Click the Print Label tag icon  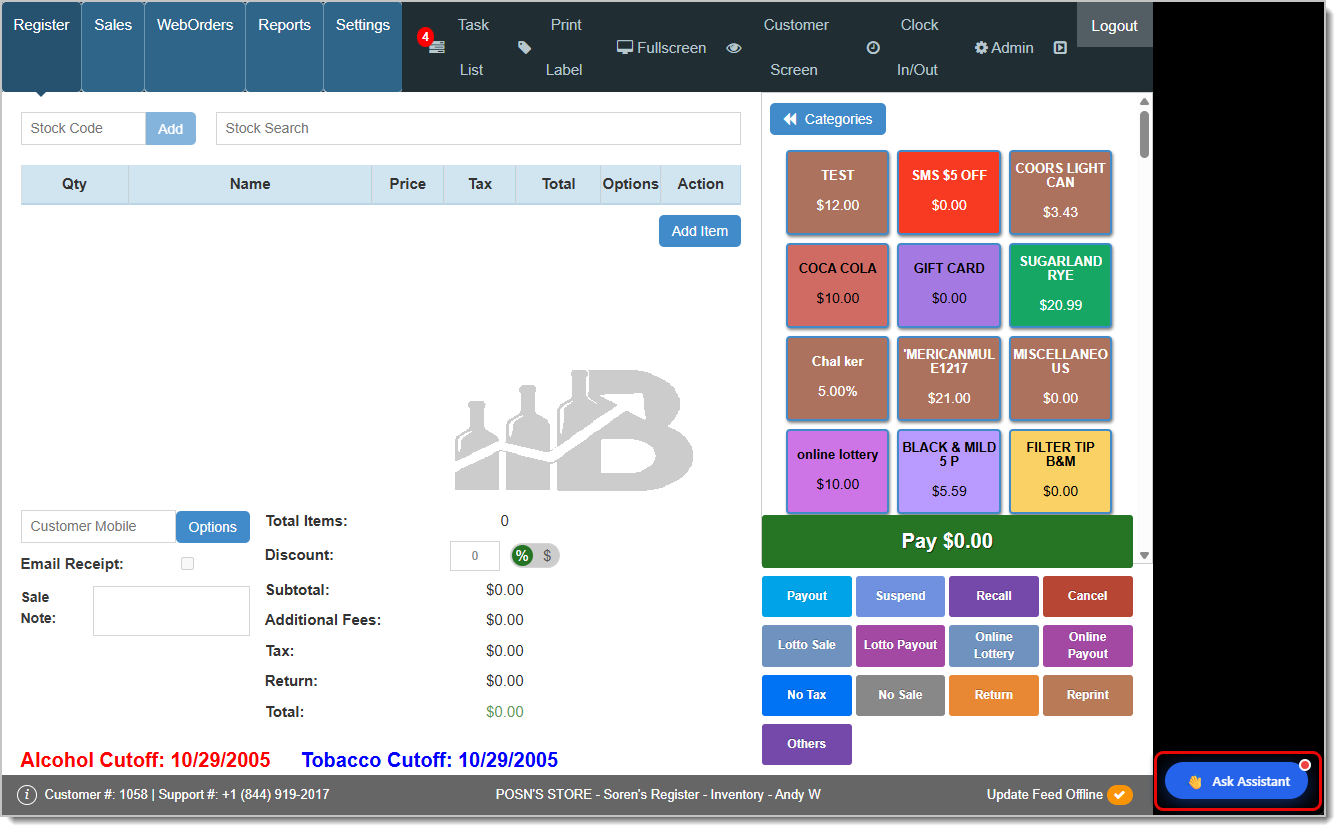(524, 47)
